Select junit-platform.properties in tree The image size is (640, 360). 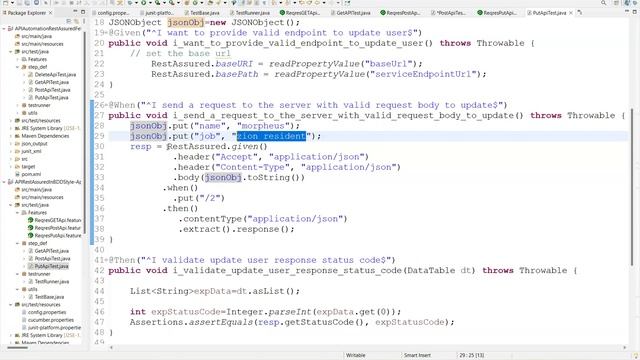pos(54,327)
